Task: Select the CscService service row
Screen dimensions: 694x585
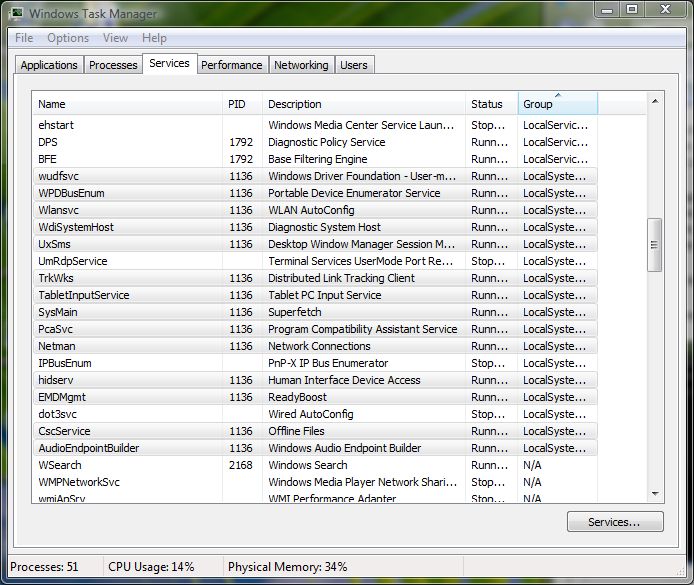Action: coord(315,431)
